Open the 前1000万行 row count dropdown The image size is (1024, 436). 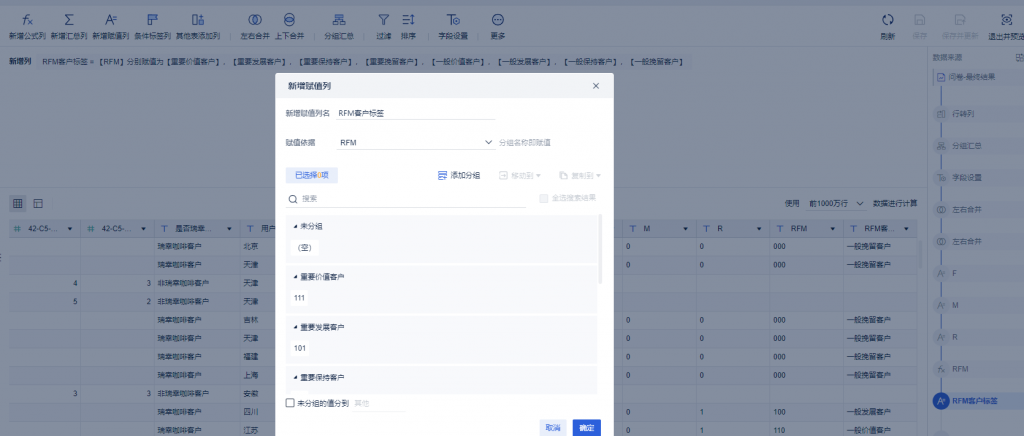coord(837,204)
